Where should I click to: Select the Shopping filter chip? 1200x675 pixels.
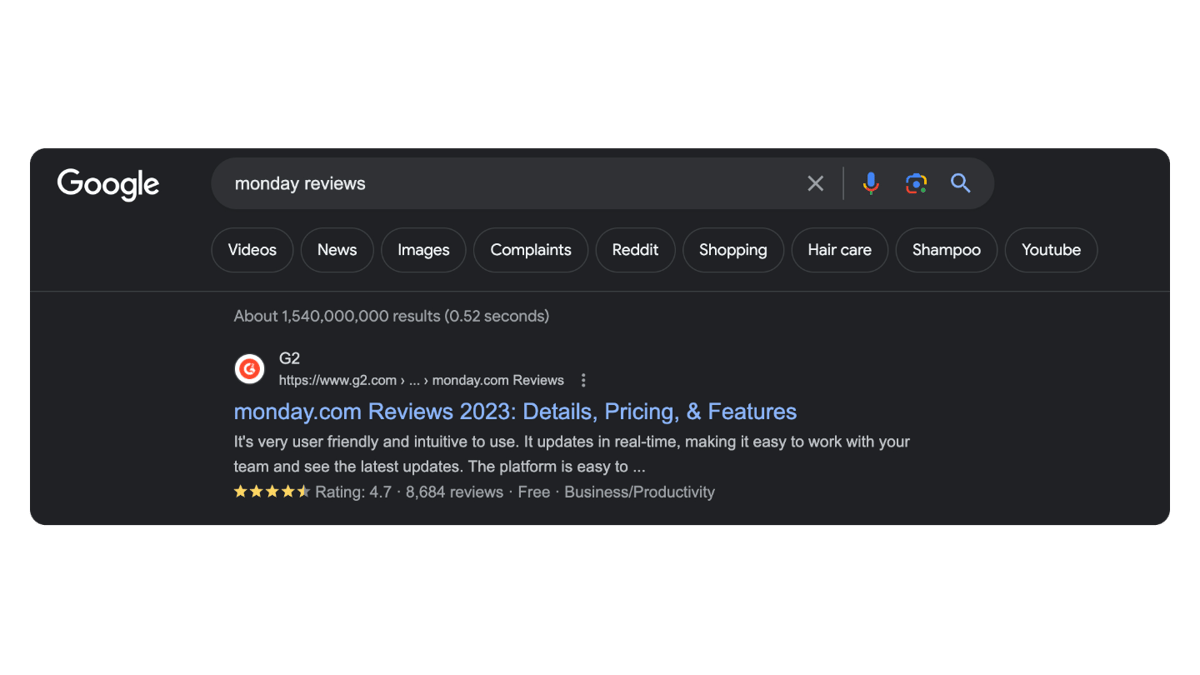click(733, 250)
